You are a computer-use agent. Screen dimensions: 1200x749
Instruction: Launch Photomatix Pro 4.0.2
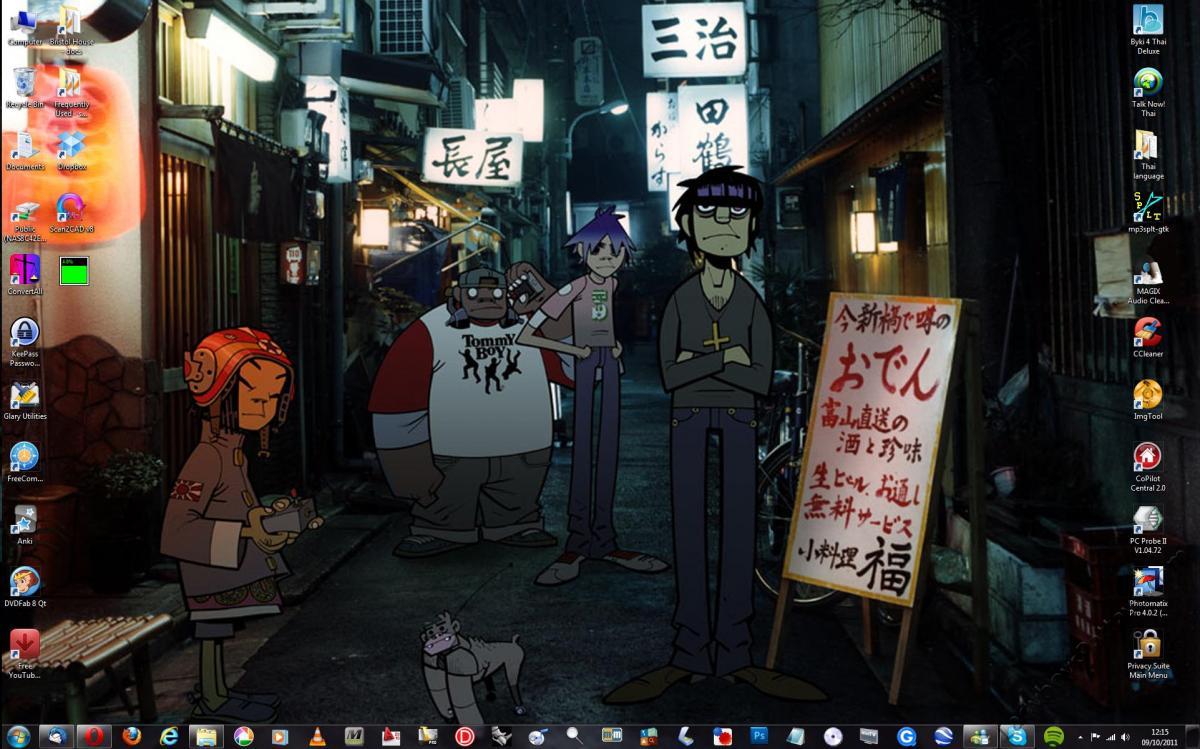pos(1148,592)
